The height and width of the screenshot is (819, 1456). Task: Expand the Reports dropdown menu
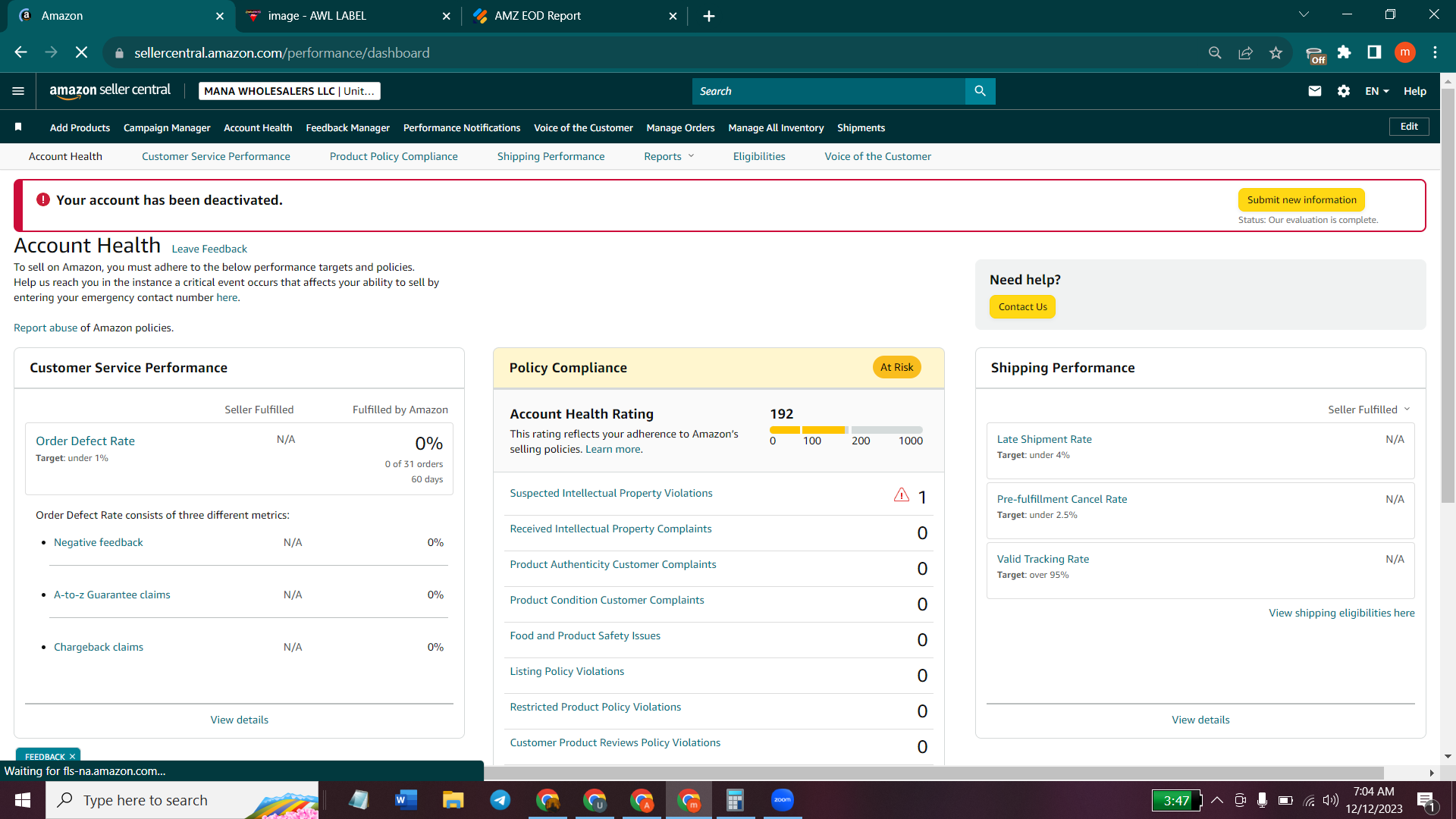[x=669, y=156]
